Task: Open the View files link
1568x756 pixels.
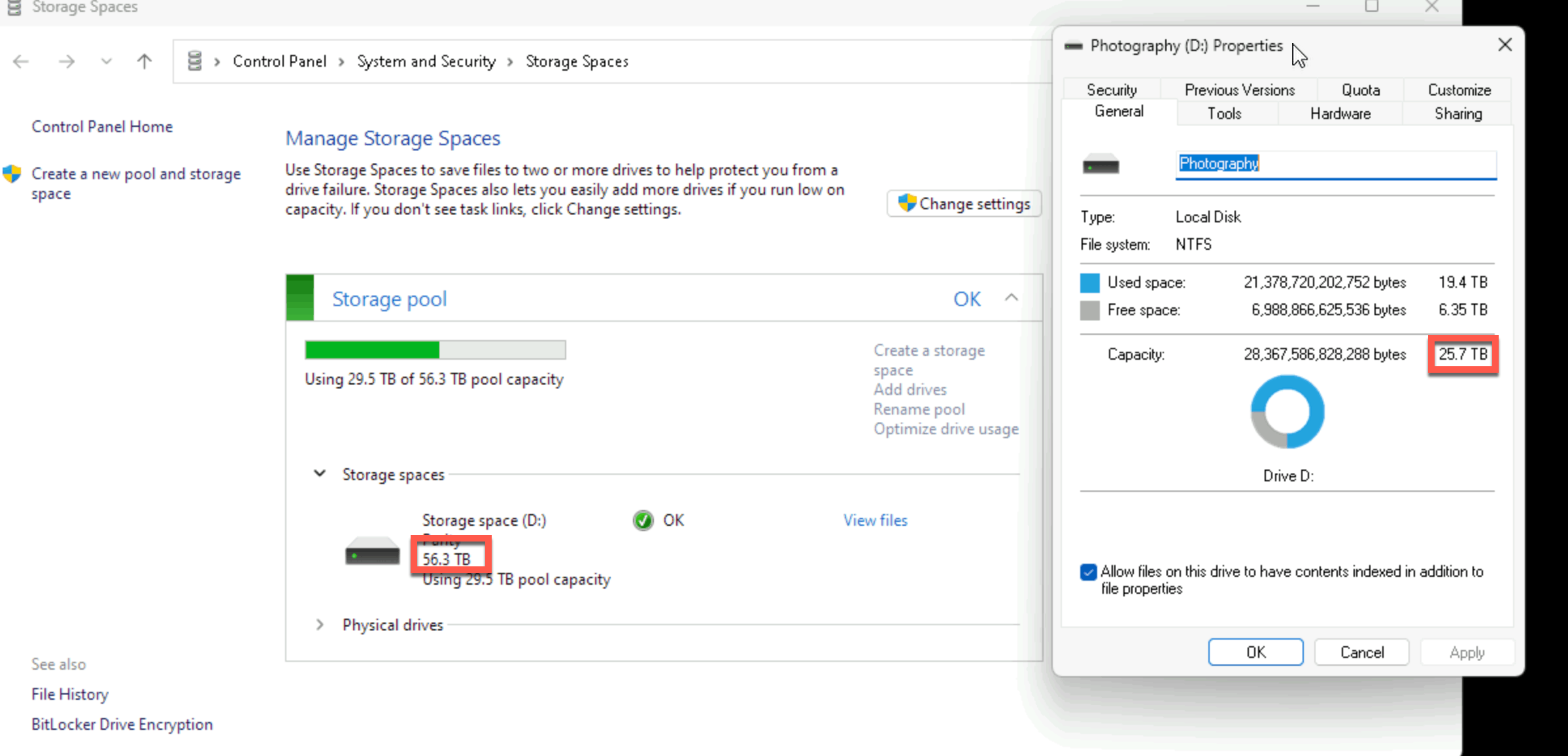Action: (875, 521)
